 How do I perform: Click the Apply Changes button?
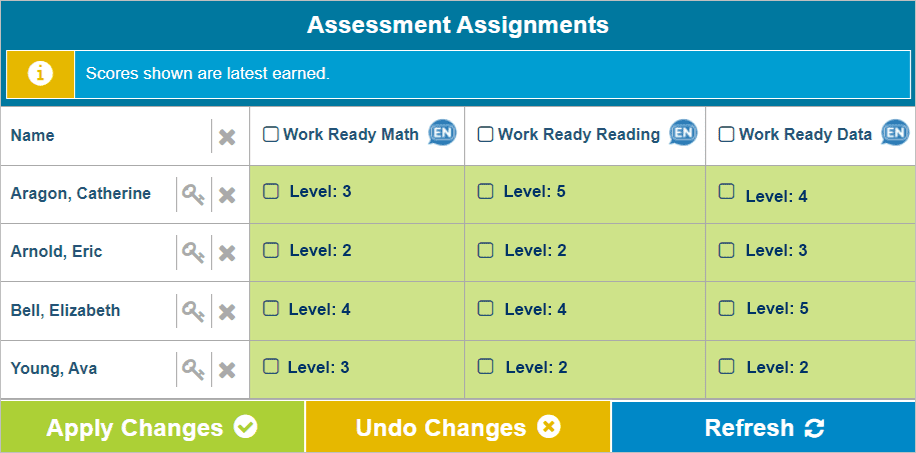click(152, 427)
